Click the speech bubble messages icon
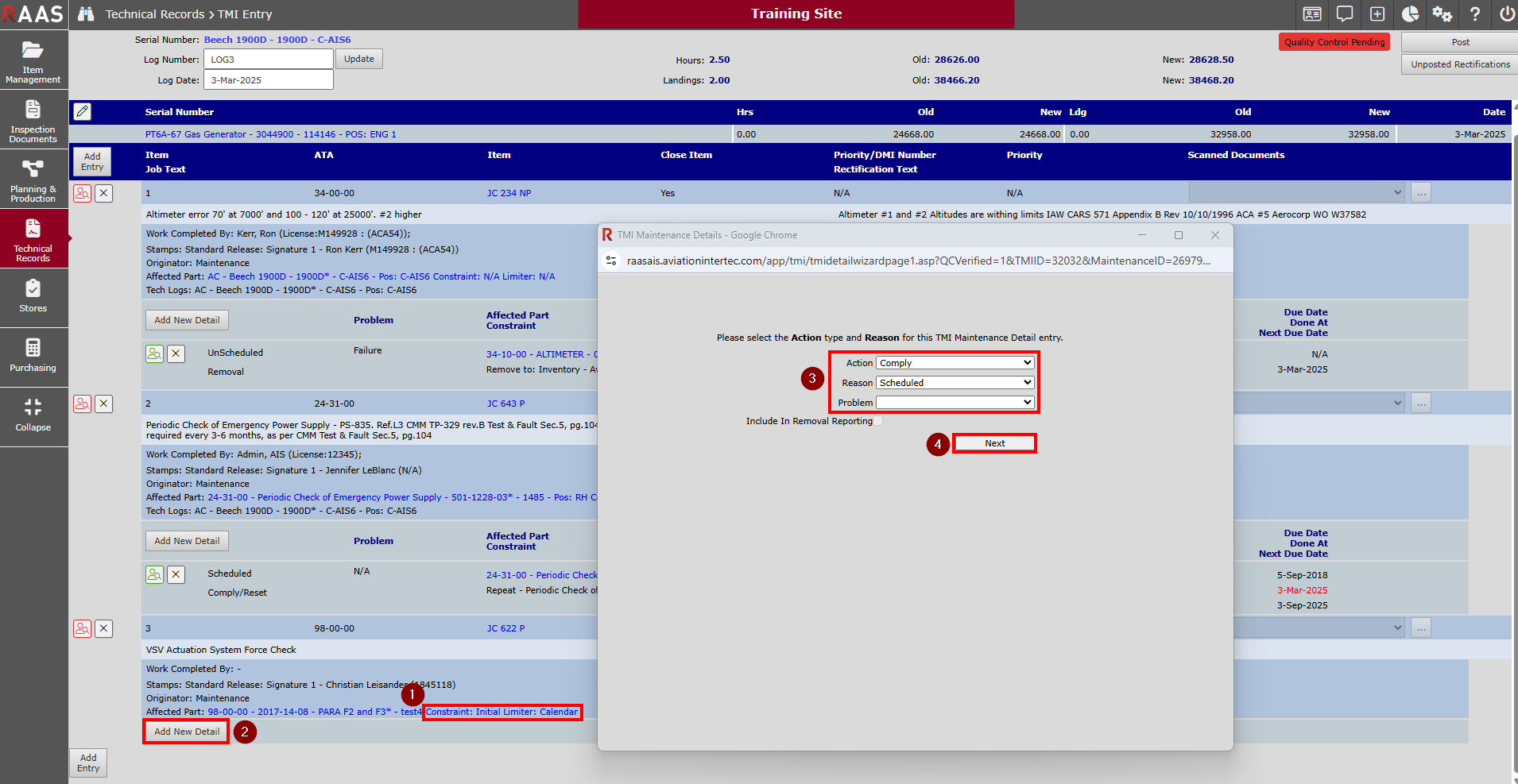The image size is (1518, 784). [1345, 14]
